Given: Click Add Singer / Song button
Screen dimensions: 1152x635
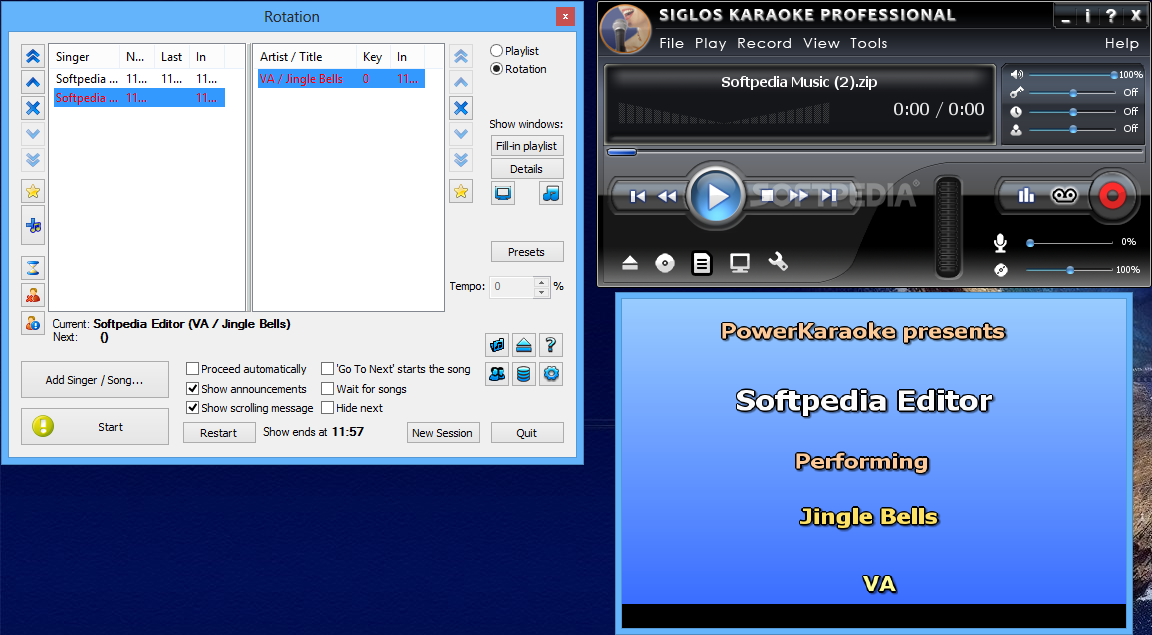Looking at the screenshot, I should click(95, 380).
